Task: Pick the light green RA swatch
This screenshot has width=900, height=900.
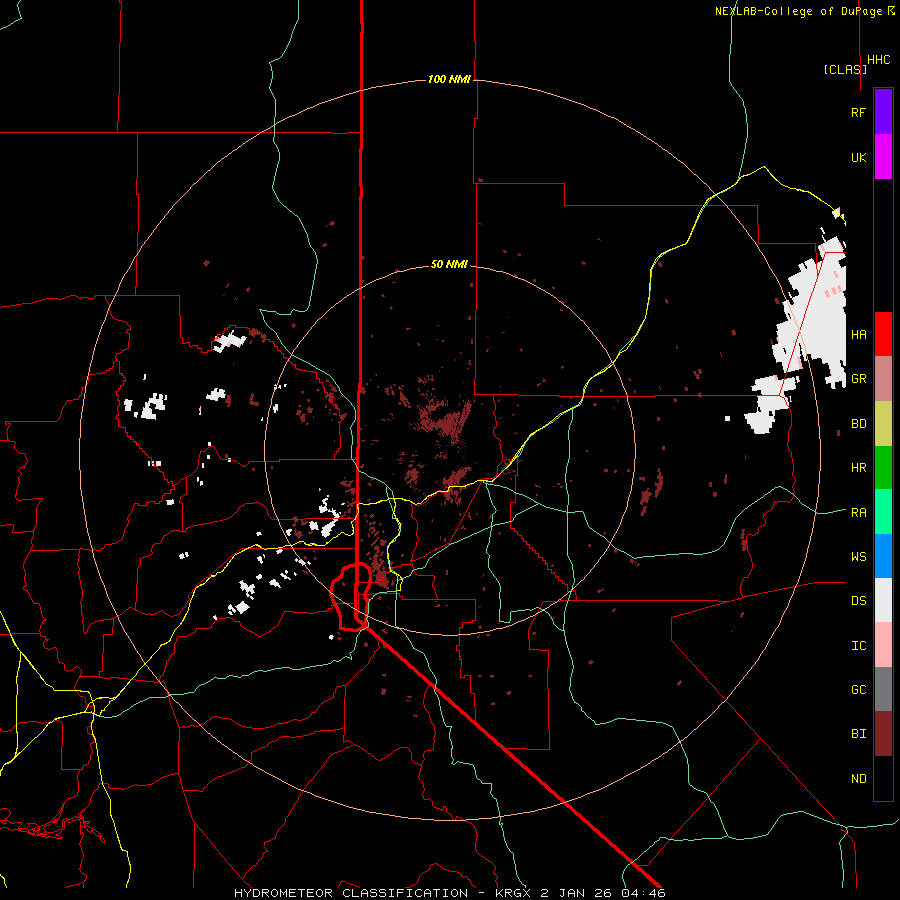Action: pos(883,512)
